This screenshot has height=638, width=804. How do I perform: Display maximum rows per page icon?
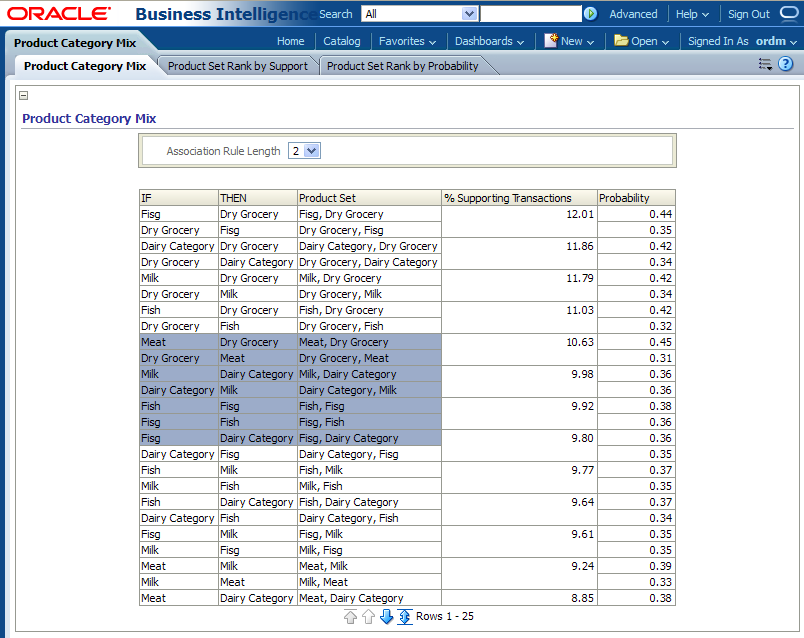404,617
